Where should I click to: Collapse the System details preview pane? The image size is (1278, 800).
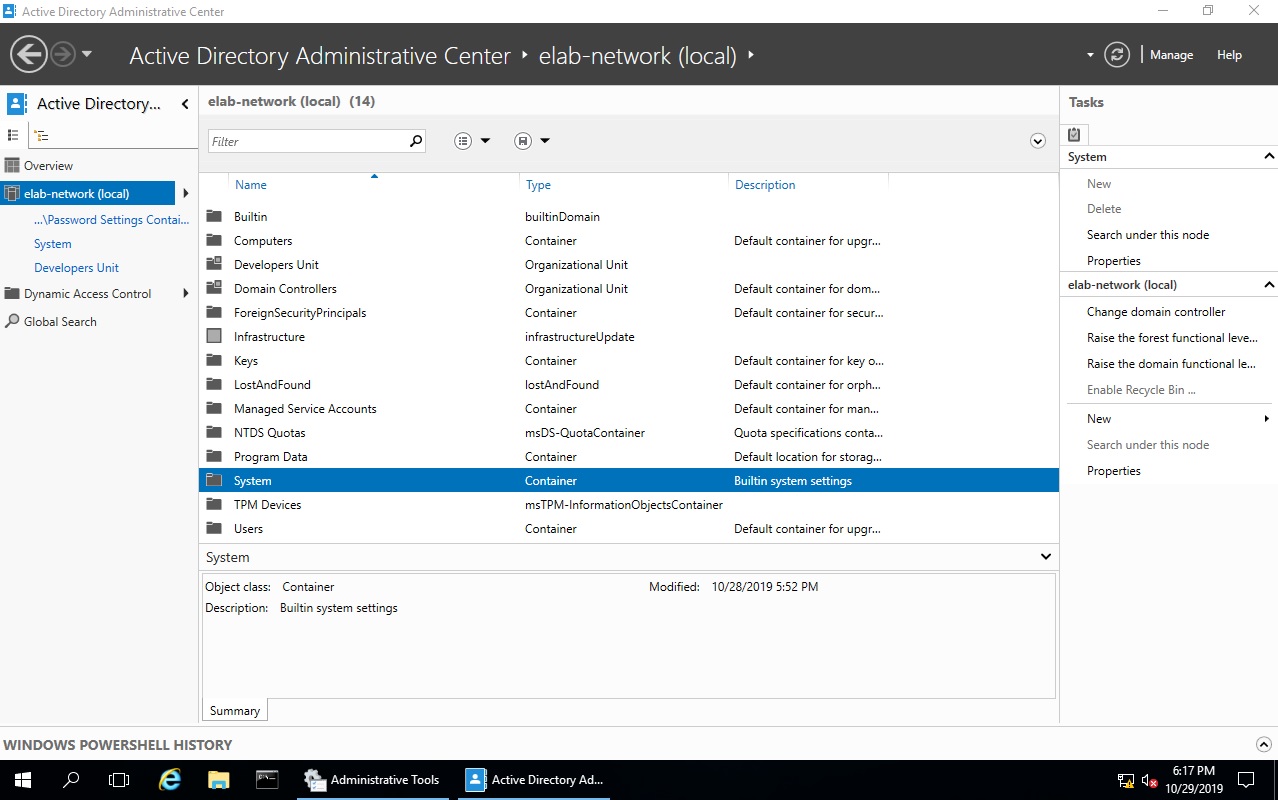[1046, 557]
